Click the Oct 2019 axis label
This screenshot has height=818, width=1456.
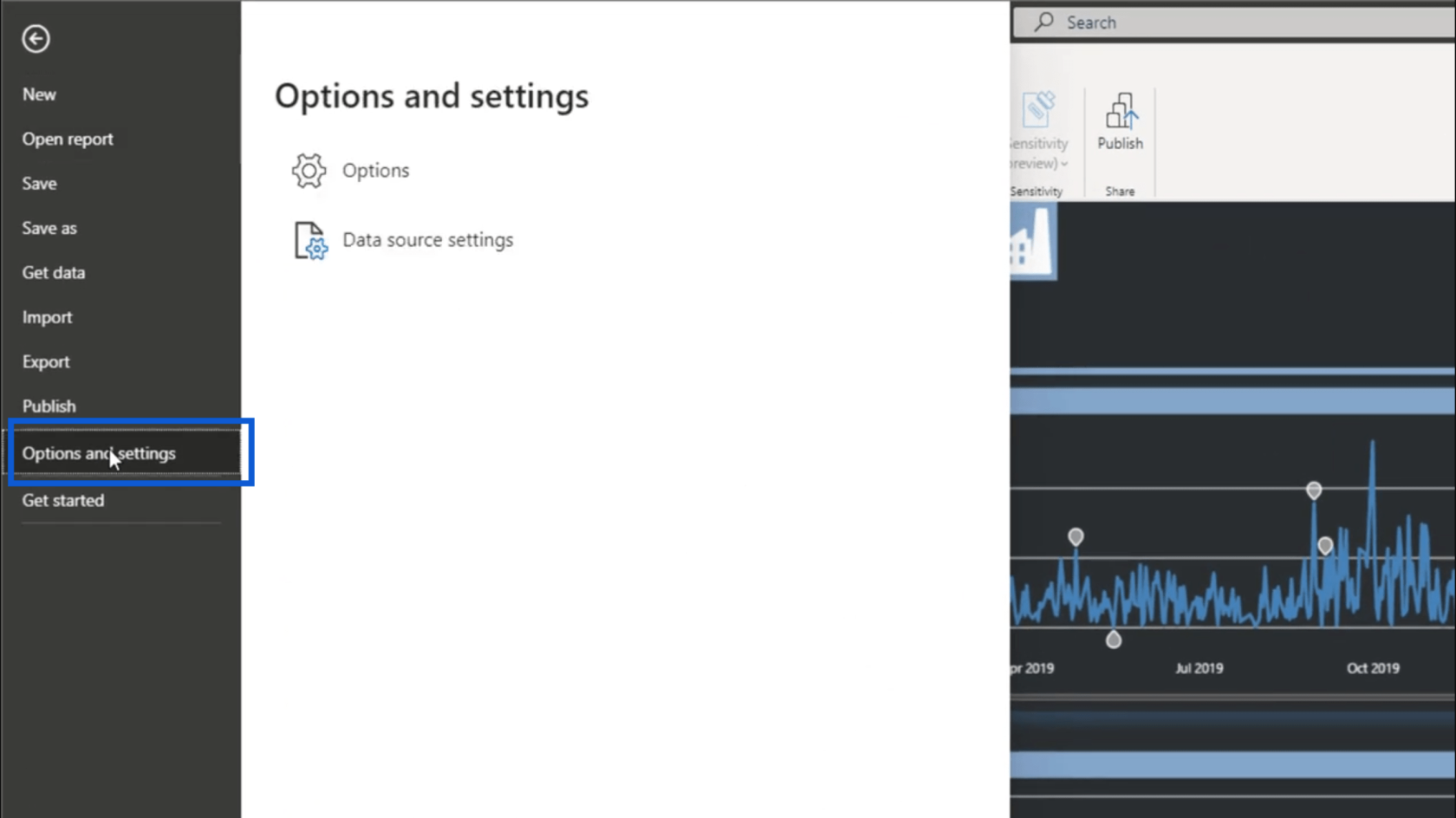tap(1373, 668)
